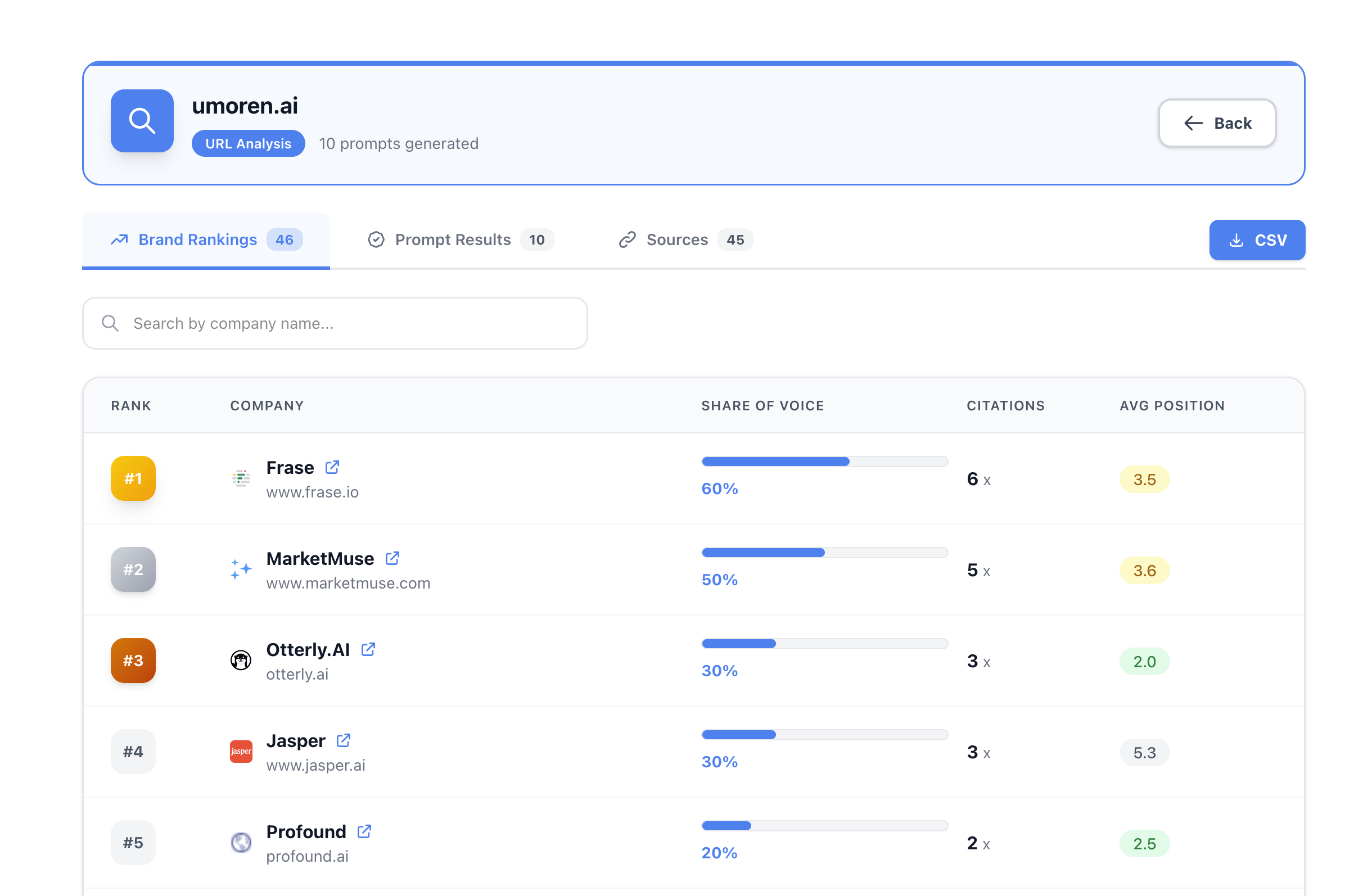The image size is (1372, 896).
Task: Click the company name search field
Action: pos(335,323)
